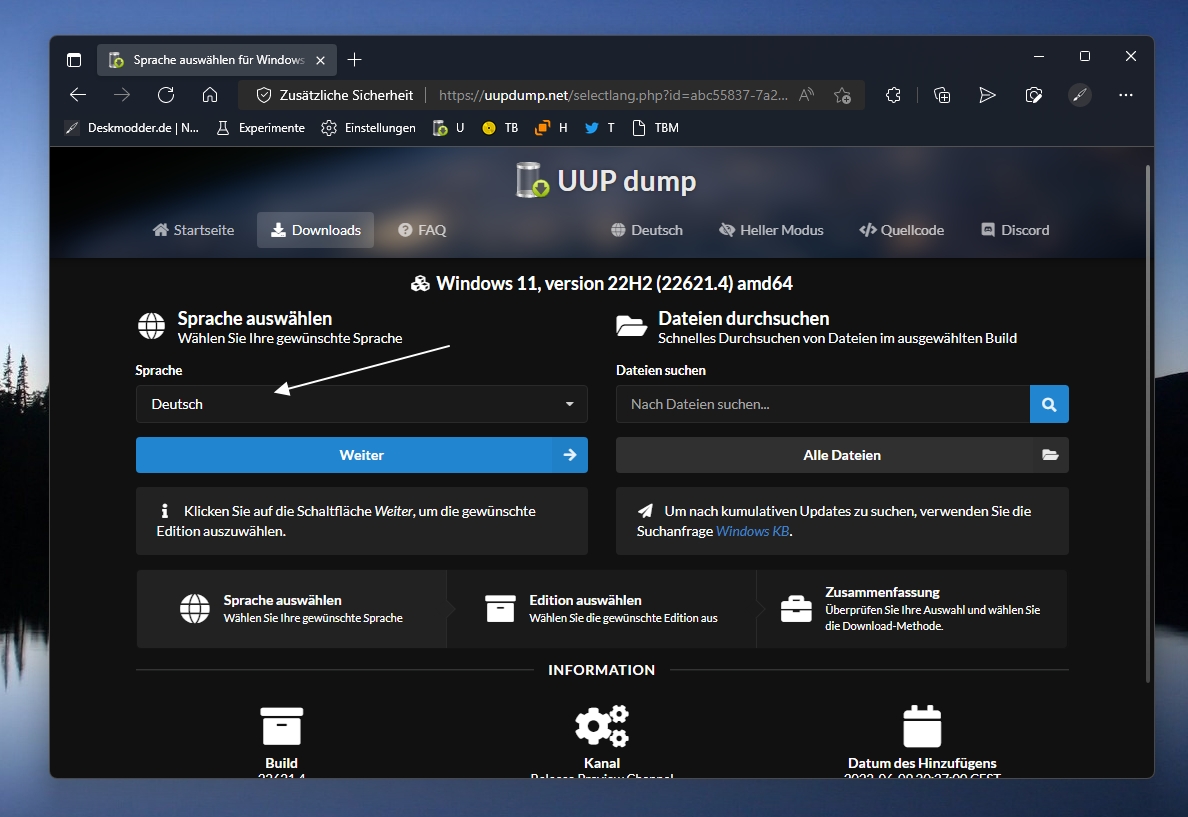Viewport: 1188px width, 817px height.
Task: Minimize the Edge browser window
Action: (x=1039, y=57)
